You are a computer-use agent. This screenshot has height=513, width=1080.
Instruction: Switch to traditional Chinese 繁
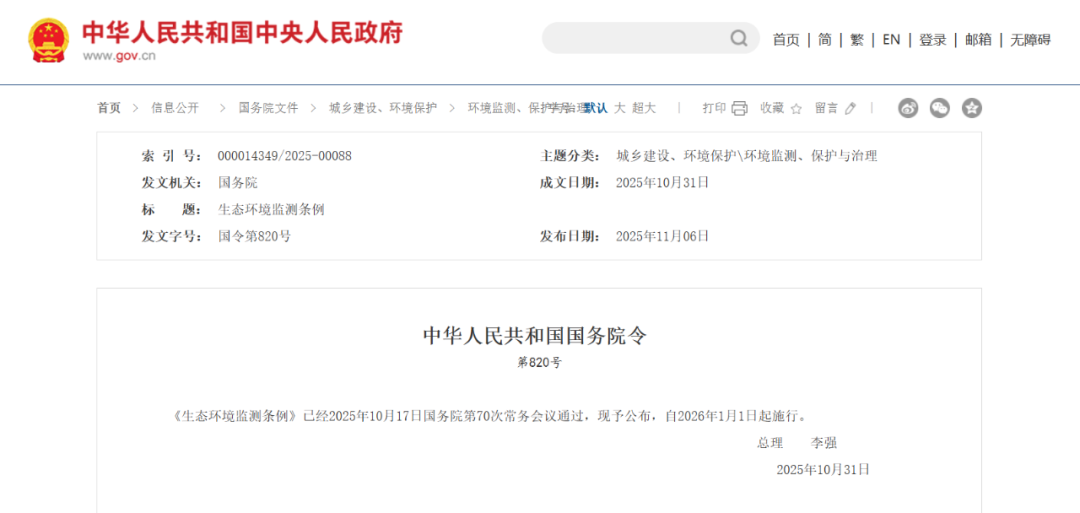857,40
